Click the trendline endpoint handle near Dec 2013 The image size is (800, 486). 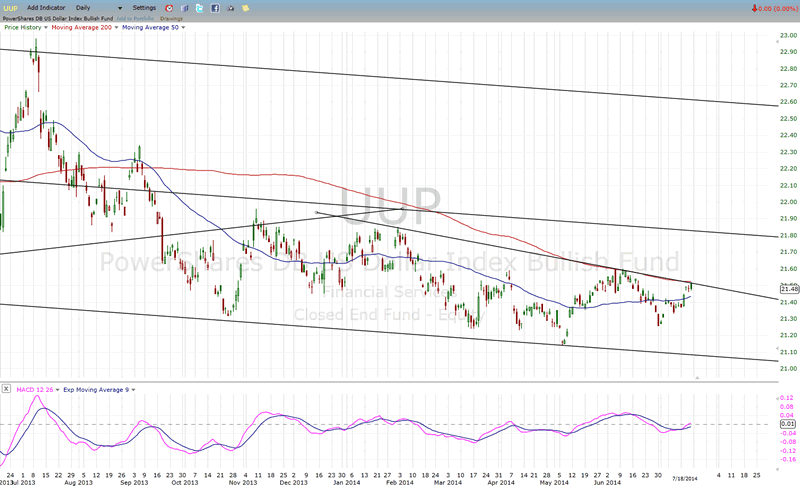pyautogui.click(x=316, y=212)
